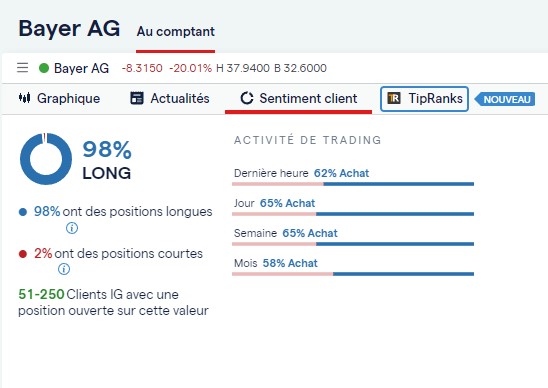Click the NOUVEAU badge
This screenshot has height=388, width=548.
(505, 99)
